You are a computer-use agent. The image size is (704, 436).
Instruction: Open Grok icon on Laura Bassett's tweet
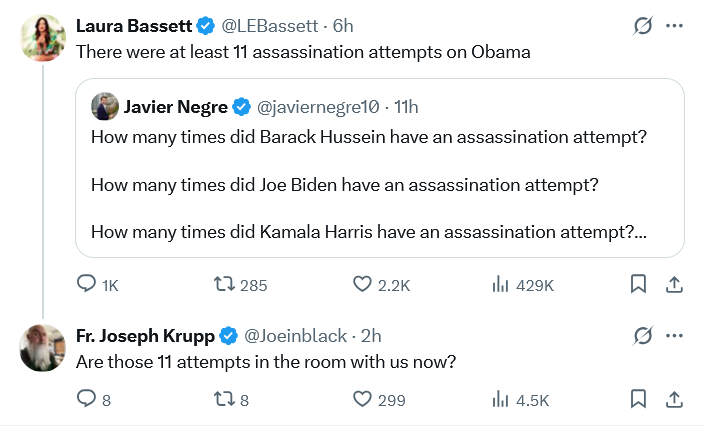643,25
